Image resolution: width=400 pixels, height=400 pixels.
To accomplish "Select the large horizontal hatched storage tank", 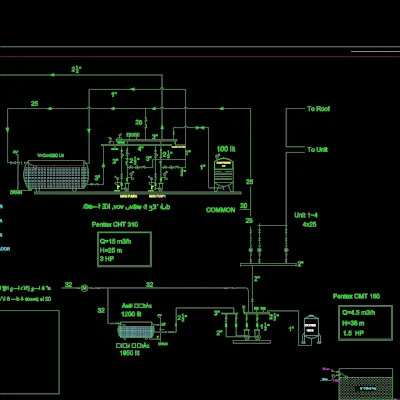I will [x=56, y=176].
